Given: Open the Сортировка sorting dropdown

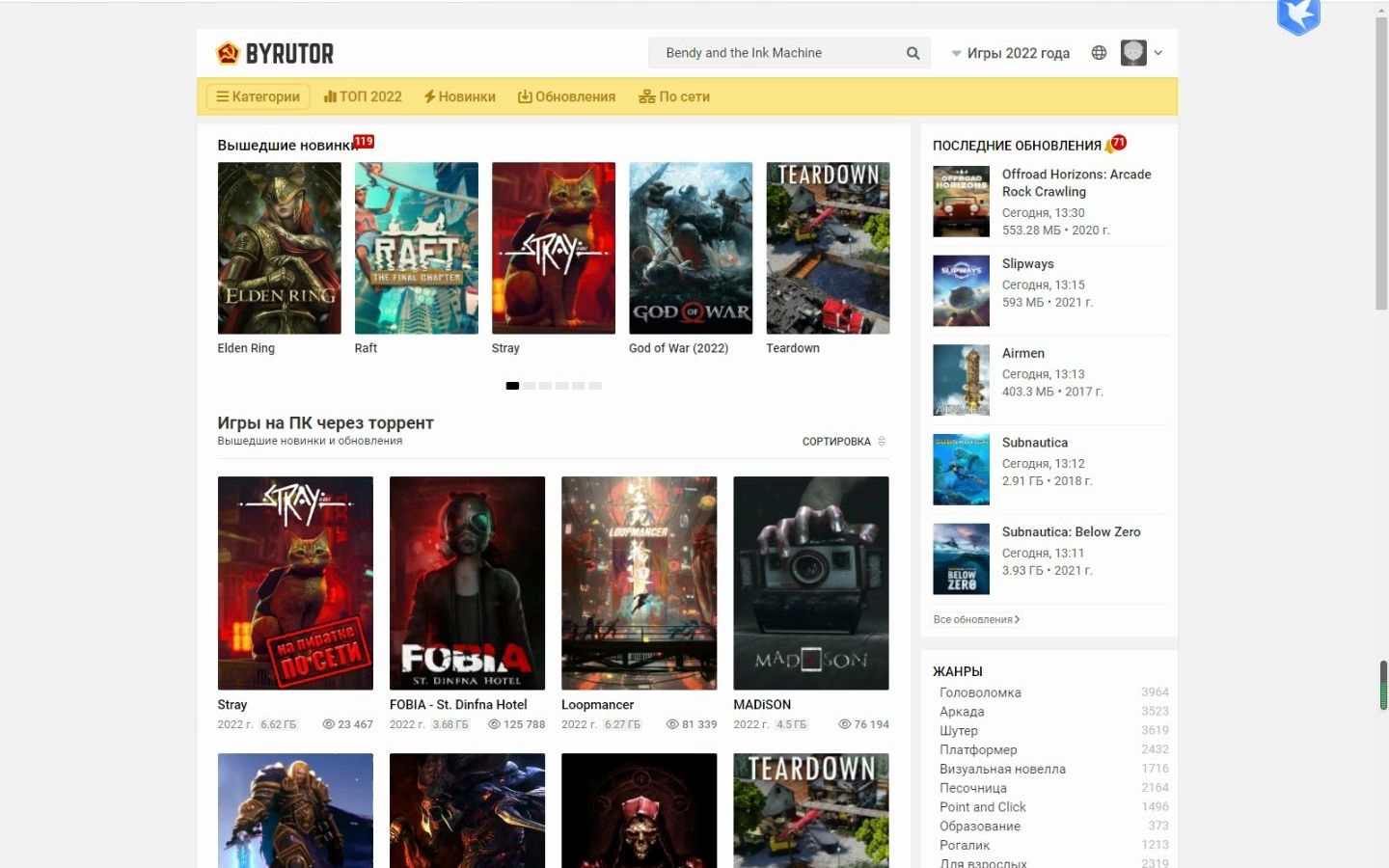Looking at the screenshot, I should 844,442.
